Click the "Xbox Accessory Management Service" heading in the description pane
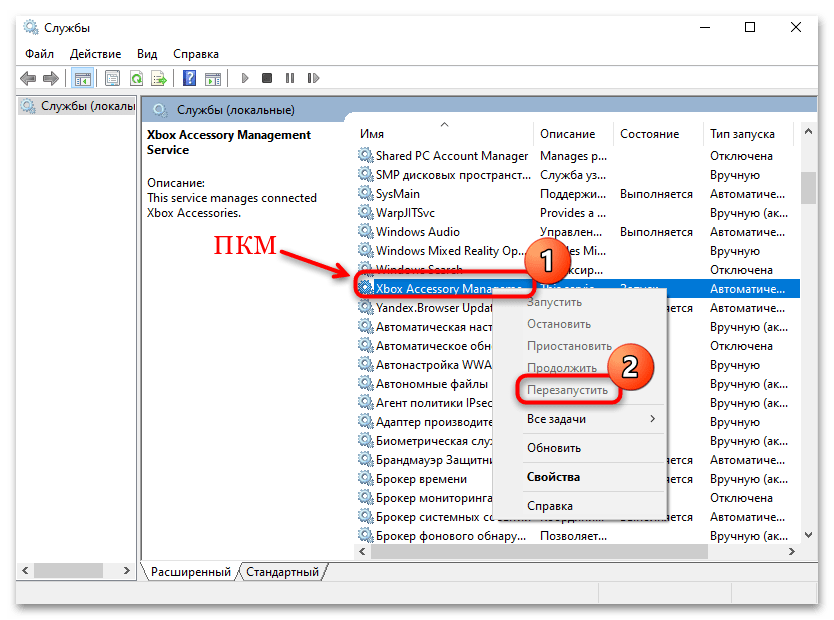Image resolution: width=834 pixels, height=620 pixels. pyautogui.click(x=229, y=142)
